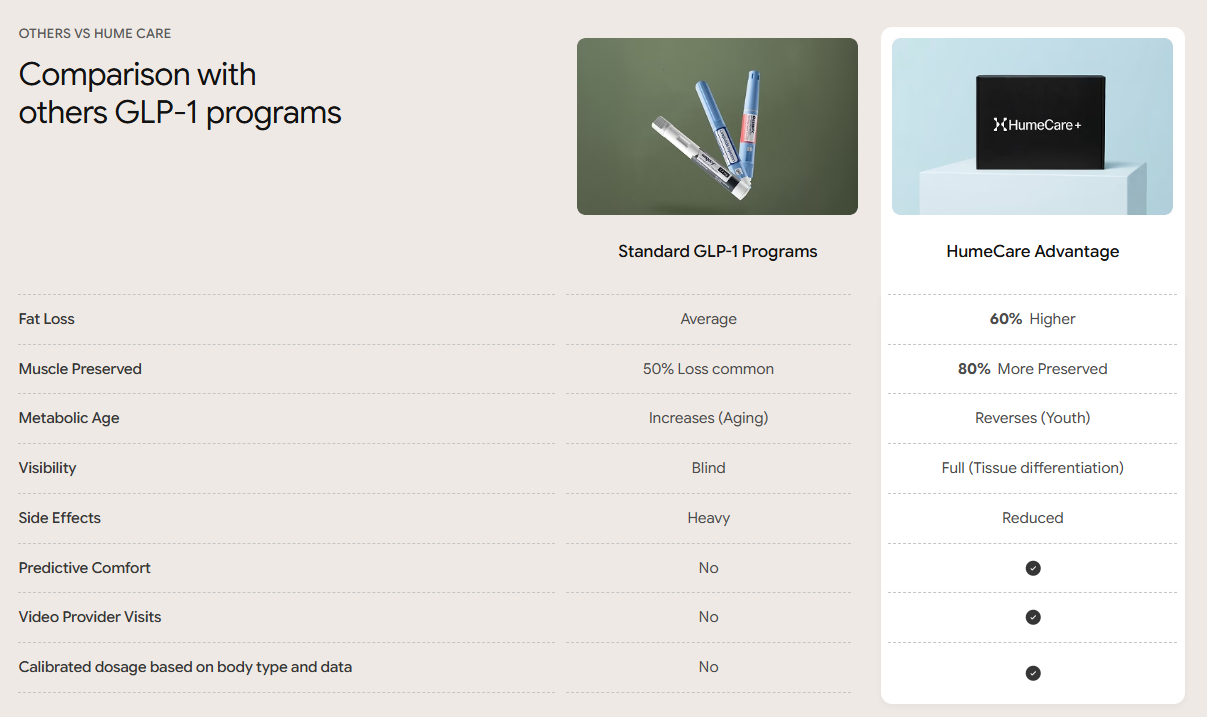
Task: Click the Reverses (Youth) cell
Action: click(1032, 418)
